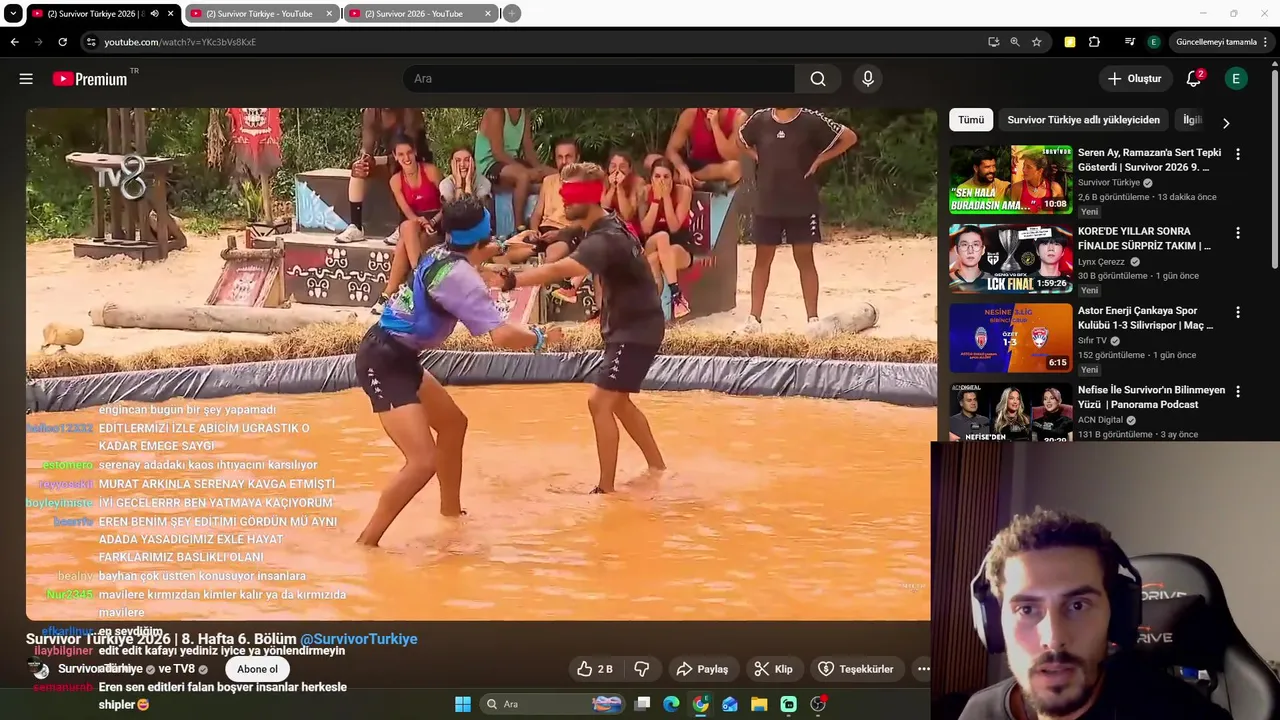This screenshot has height=720, width=1280.
Task: Share the video with Paylaş
Action: pos(703,669)
